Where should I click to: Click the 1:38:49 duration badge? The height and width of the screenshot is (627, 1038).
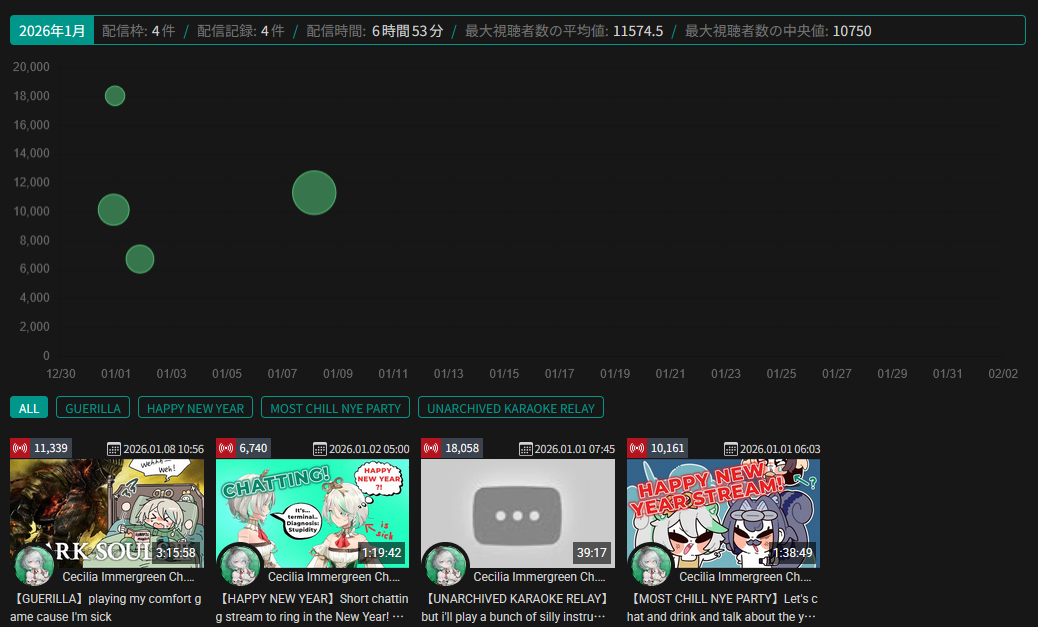(792, 553)
